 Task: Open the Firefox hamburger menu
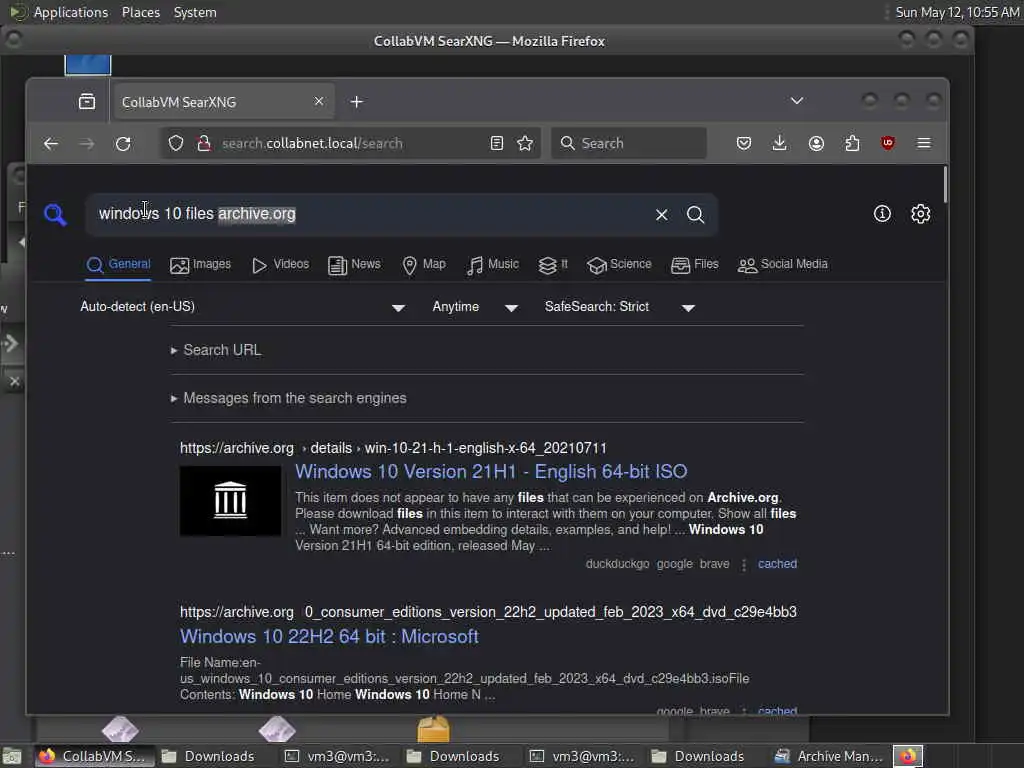pos(923,143)
